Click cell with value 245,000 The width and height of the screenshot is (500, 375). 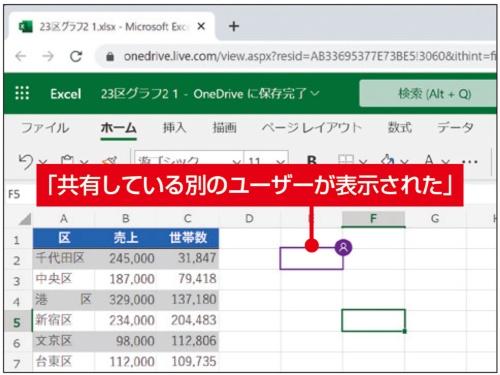click(x=125, y=259)
